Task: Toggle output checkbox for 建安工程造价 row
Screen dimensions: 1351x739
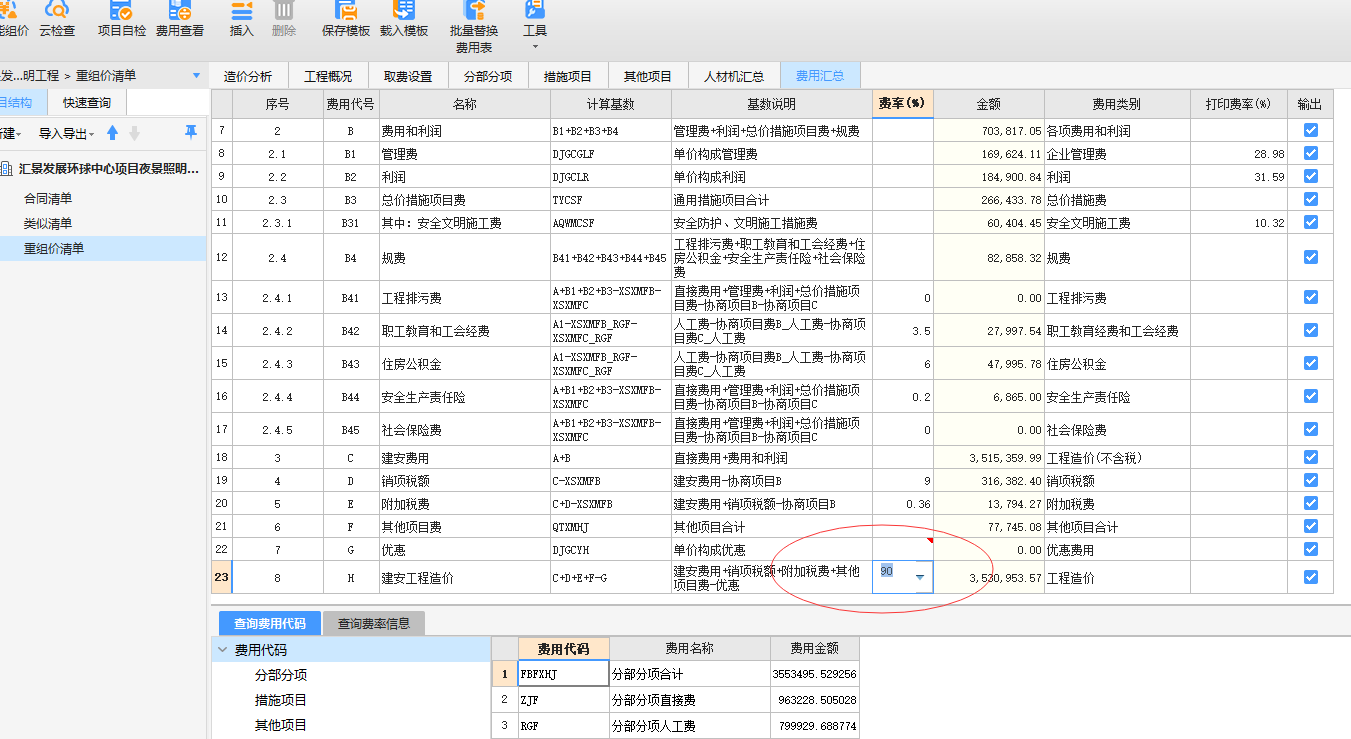Action: tap(1310, 577)
